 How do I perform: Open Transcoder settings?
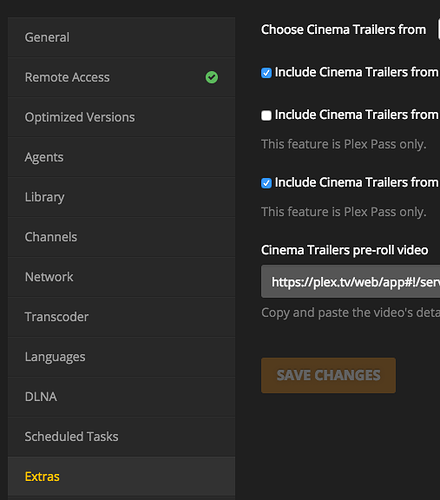pyautogui.click(x=121, y=317)
